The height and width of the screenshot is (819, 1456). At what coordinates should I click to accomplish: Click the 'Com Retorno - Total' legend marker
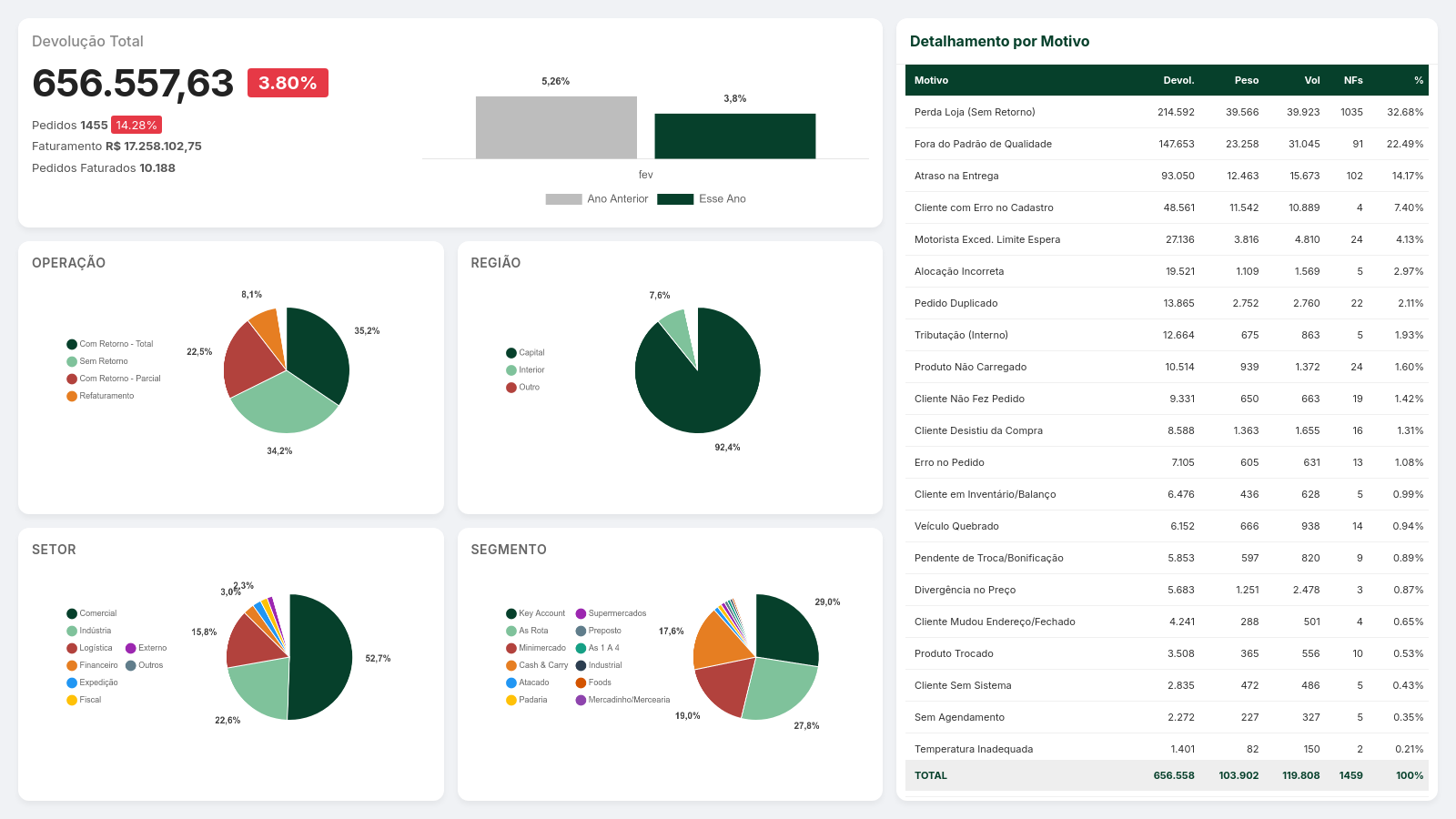[72, 344]
